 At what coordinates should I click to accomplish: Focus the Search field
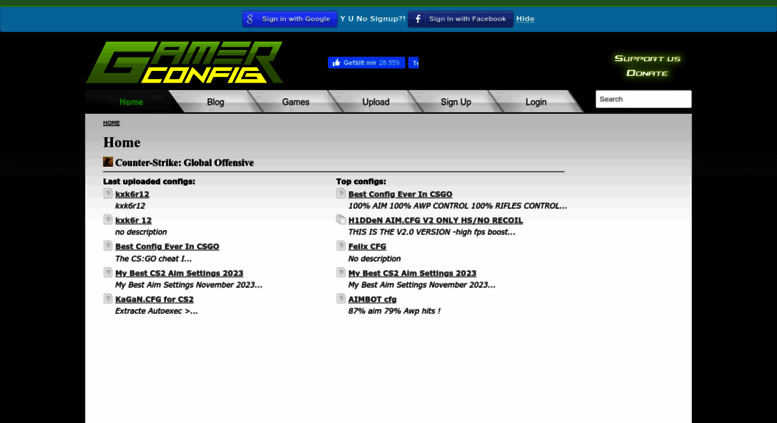pyautogui.click(x=643, y=99)
